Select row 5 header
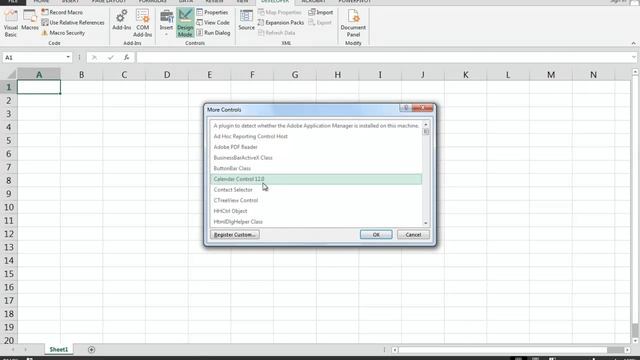The image size is (640, 360). (9, 140)
